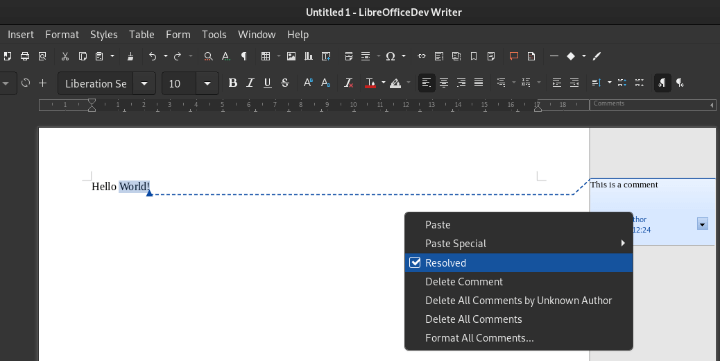The width and height of the screenshot is (720, 361).
Task: Uncheck the Resolved checkbox
Action: coord(415,263)
